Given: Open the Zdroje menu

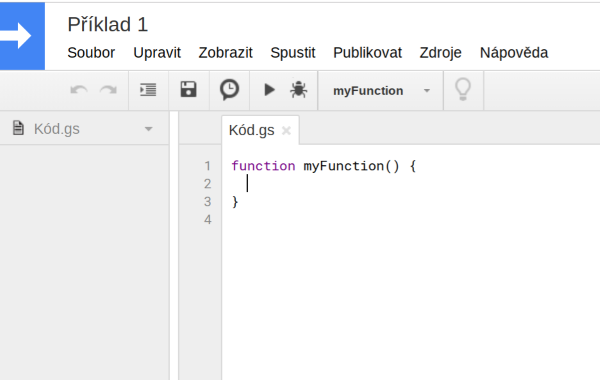Looking at the screenshot, I should 440,53.
